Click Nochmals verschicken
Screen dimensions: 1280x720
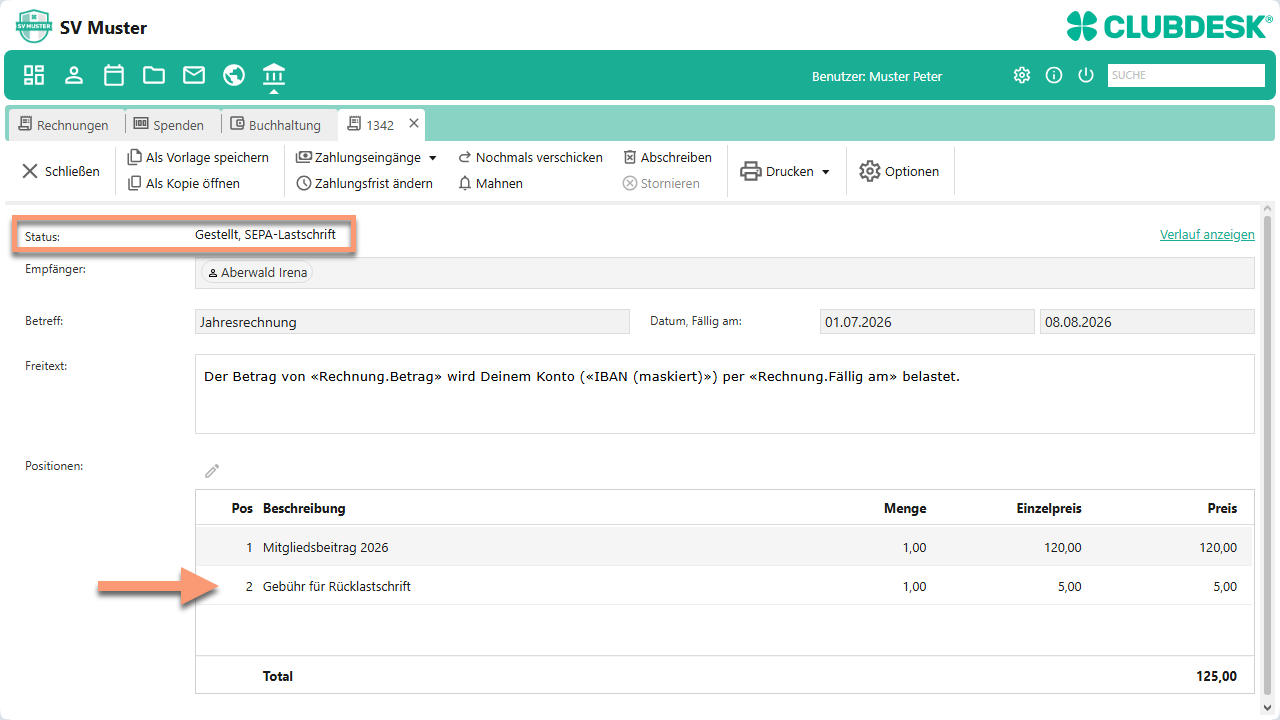tap(531, 157)
